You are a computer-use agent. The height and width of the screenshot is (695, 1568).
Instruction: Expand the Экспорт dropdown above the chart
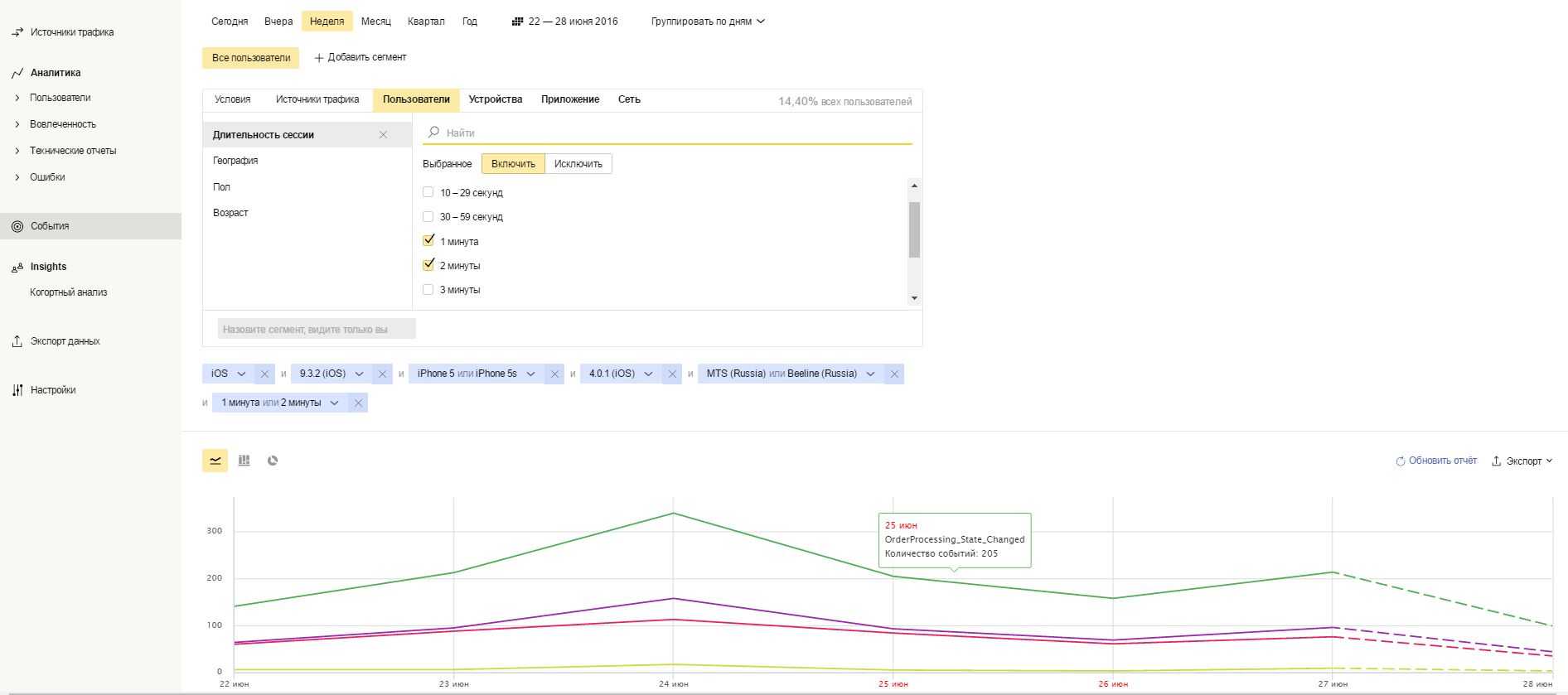1522,461
